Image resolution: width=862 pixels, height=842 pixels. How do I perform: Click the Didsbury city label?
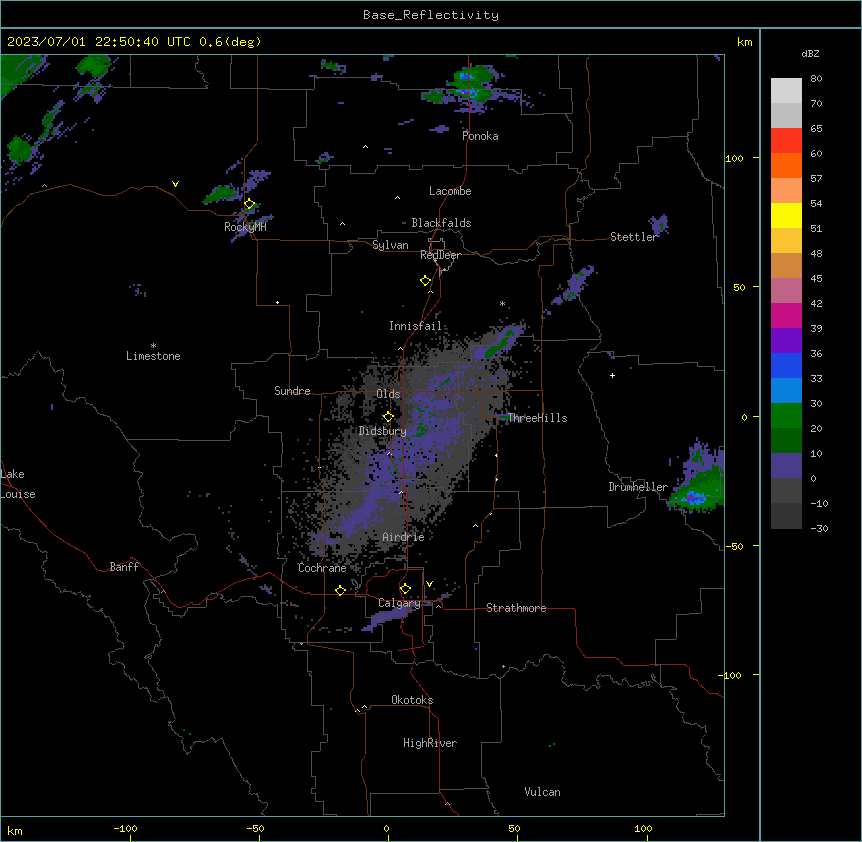point(383,431)
